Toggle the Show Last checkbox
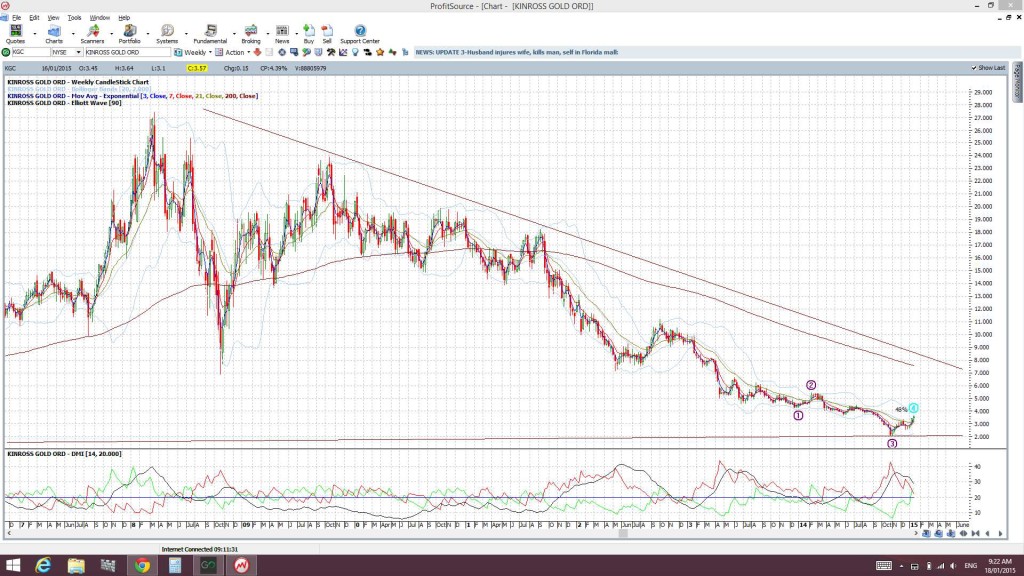Image resolution: width=1024 pixels, height=576 pixels. coord(974,68)
